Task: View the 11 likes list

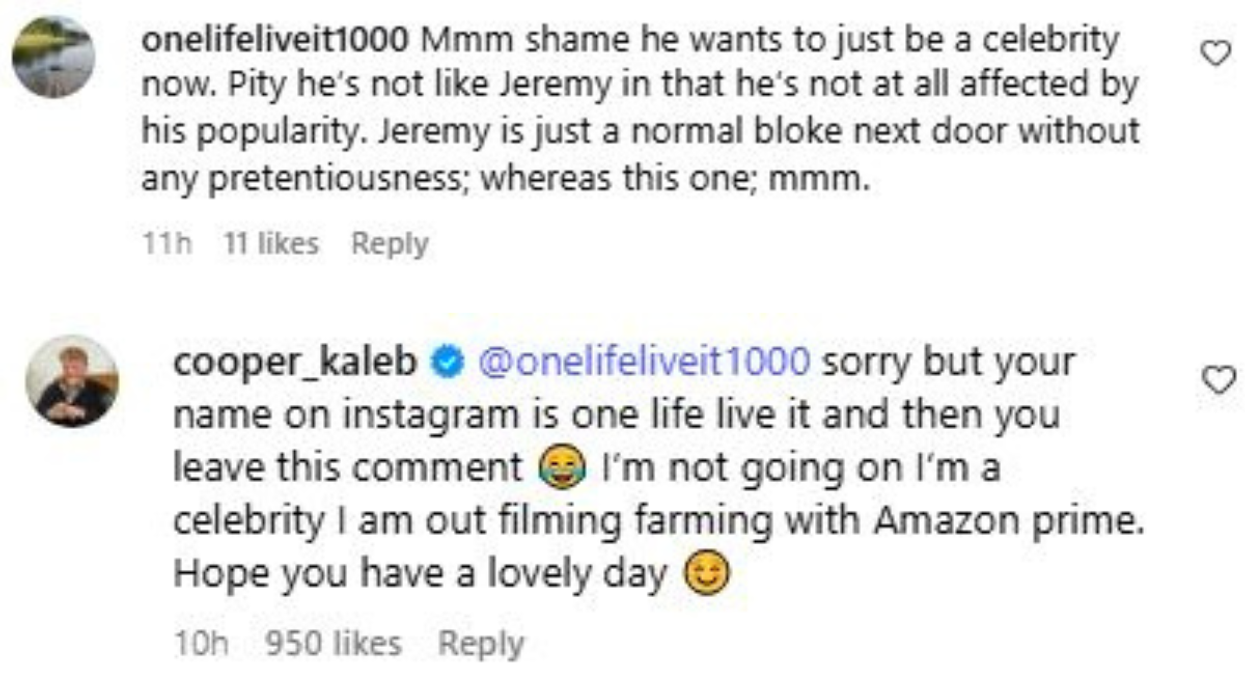Action: 271,244
